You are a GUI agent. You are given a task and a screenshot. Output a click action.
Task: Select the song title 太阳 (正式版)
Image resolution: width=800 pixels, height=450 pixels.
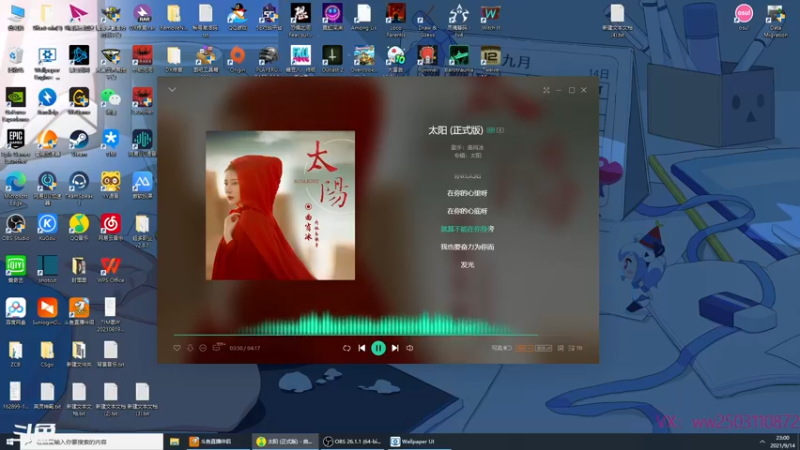point(456,130)
